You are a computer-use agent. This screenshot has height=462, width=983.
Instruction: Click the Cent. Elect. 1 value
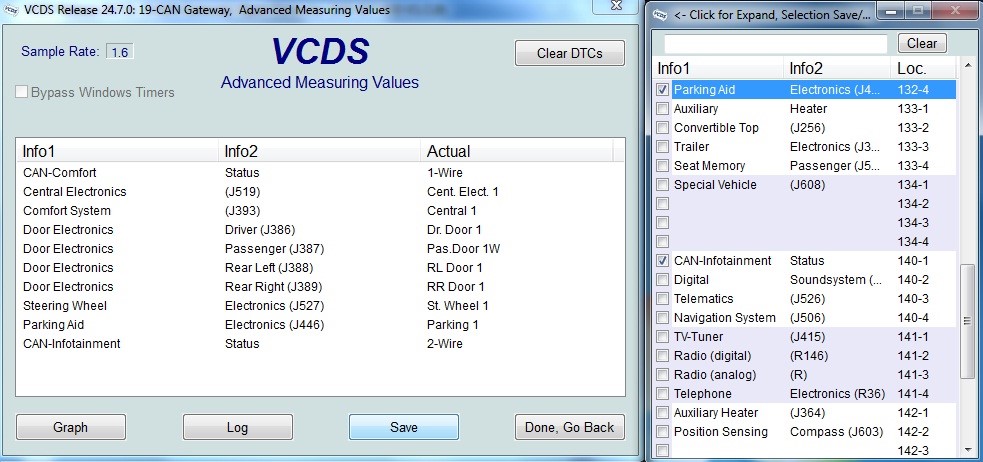[463, 192]
